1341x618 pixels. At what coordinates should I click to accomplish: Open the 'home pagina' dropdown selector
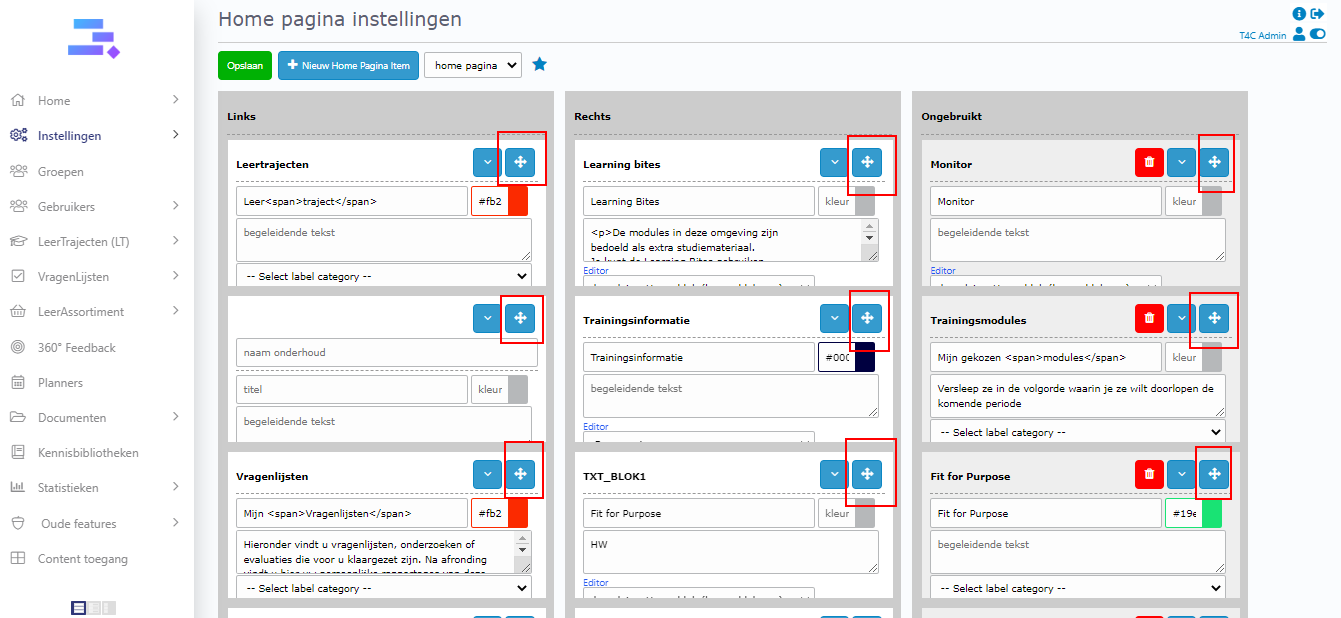473,65
